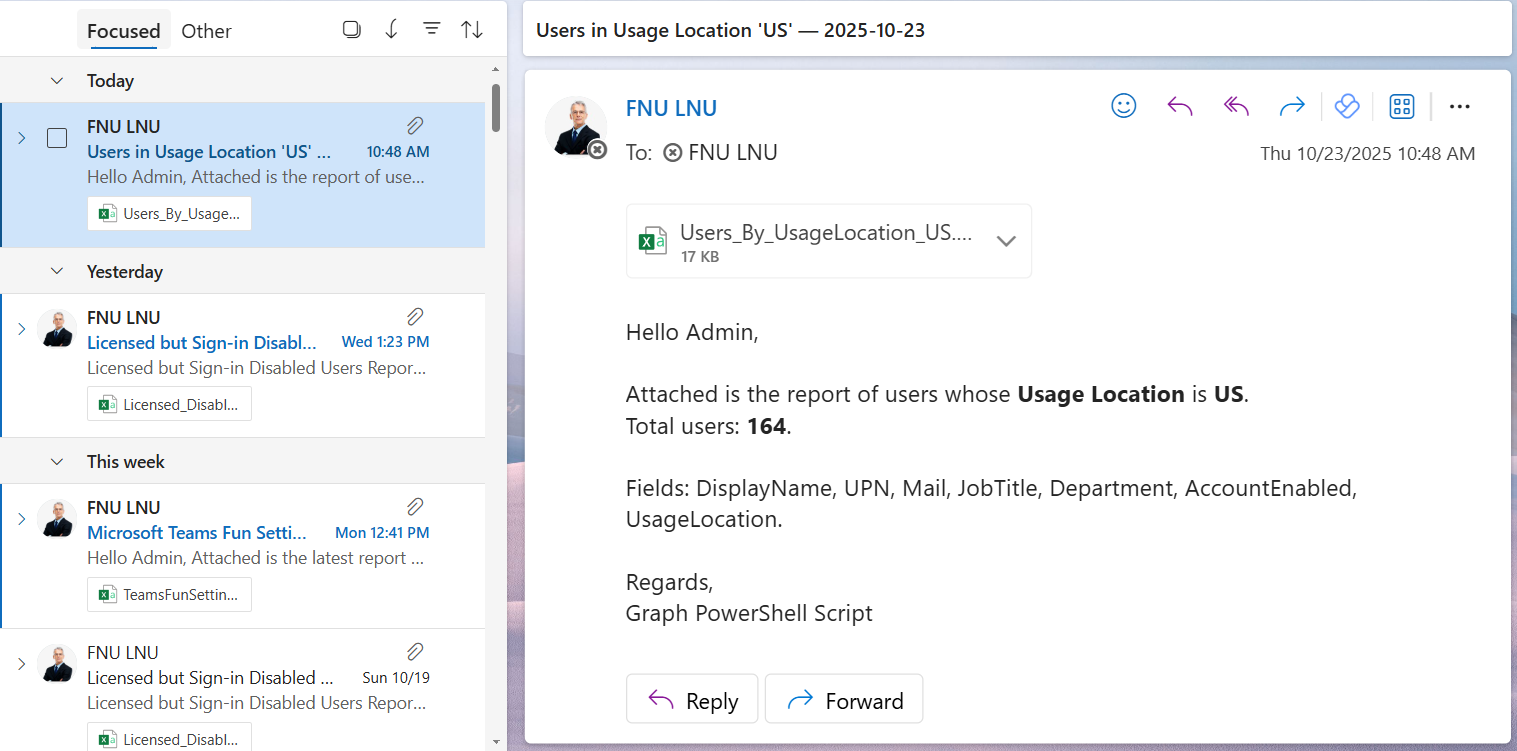Viewport: 1517px width, 751px height.
Task: Select the Focused inbox tab
Action: (x=123, y=31)
